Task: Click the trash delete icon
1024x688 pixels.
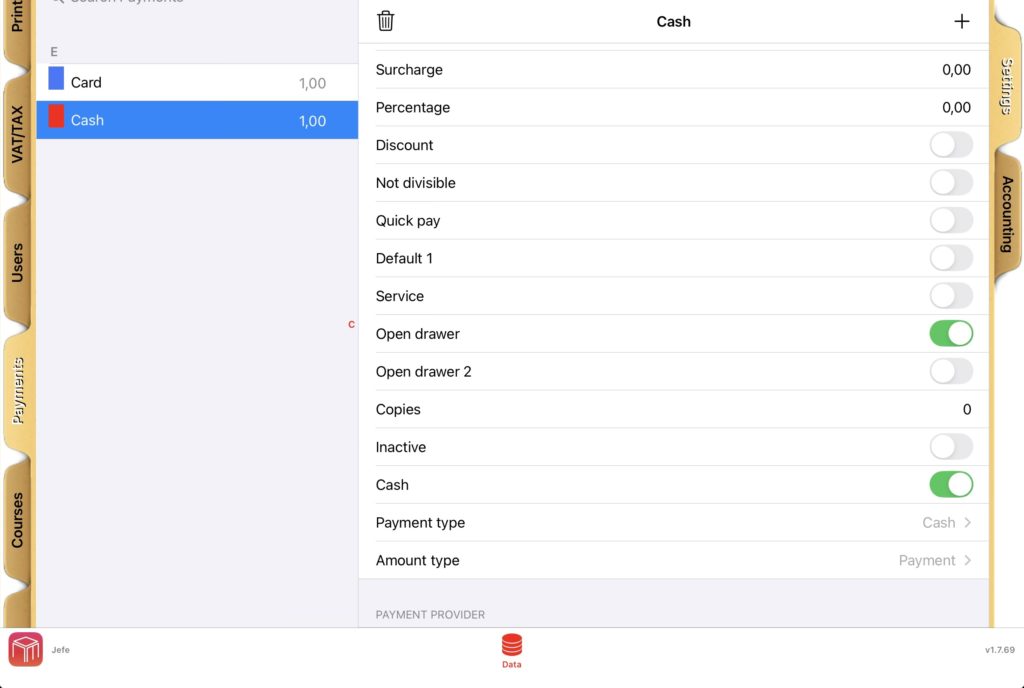Action: (386, 21)
